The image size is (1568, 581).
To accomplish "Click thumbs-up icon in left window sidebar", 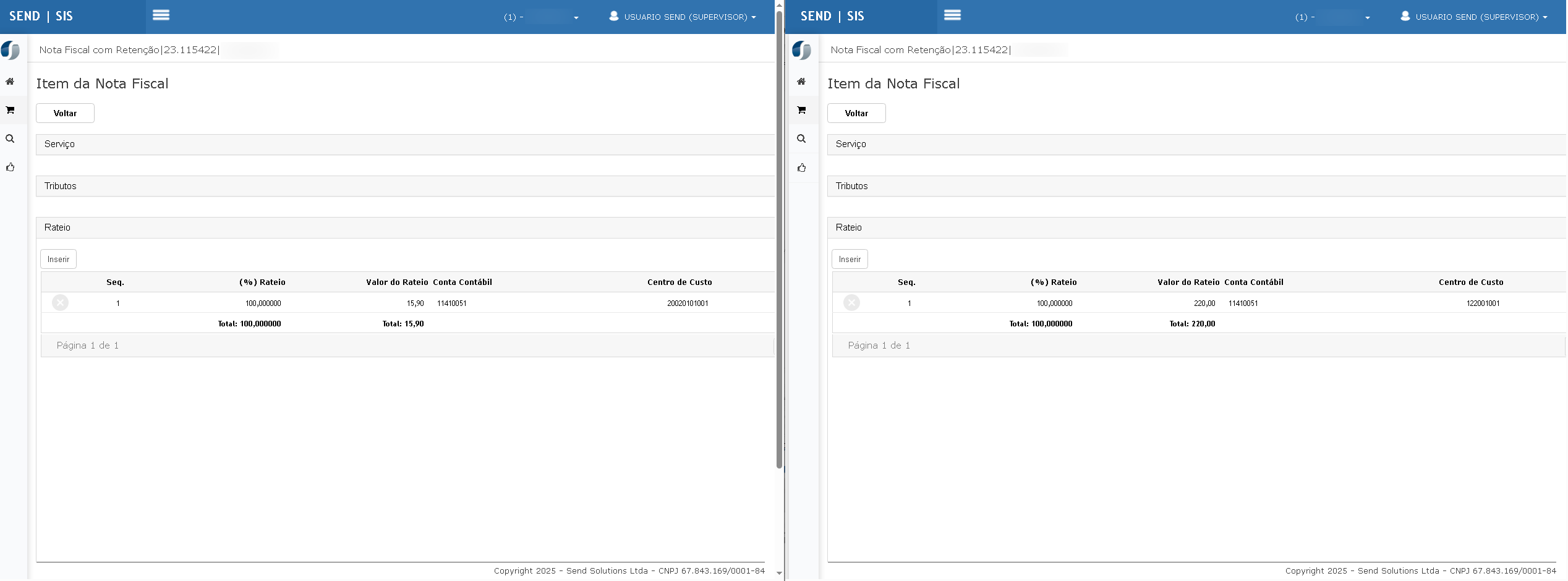I will tap(10, 167).
